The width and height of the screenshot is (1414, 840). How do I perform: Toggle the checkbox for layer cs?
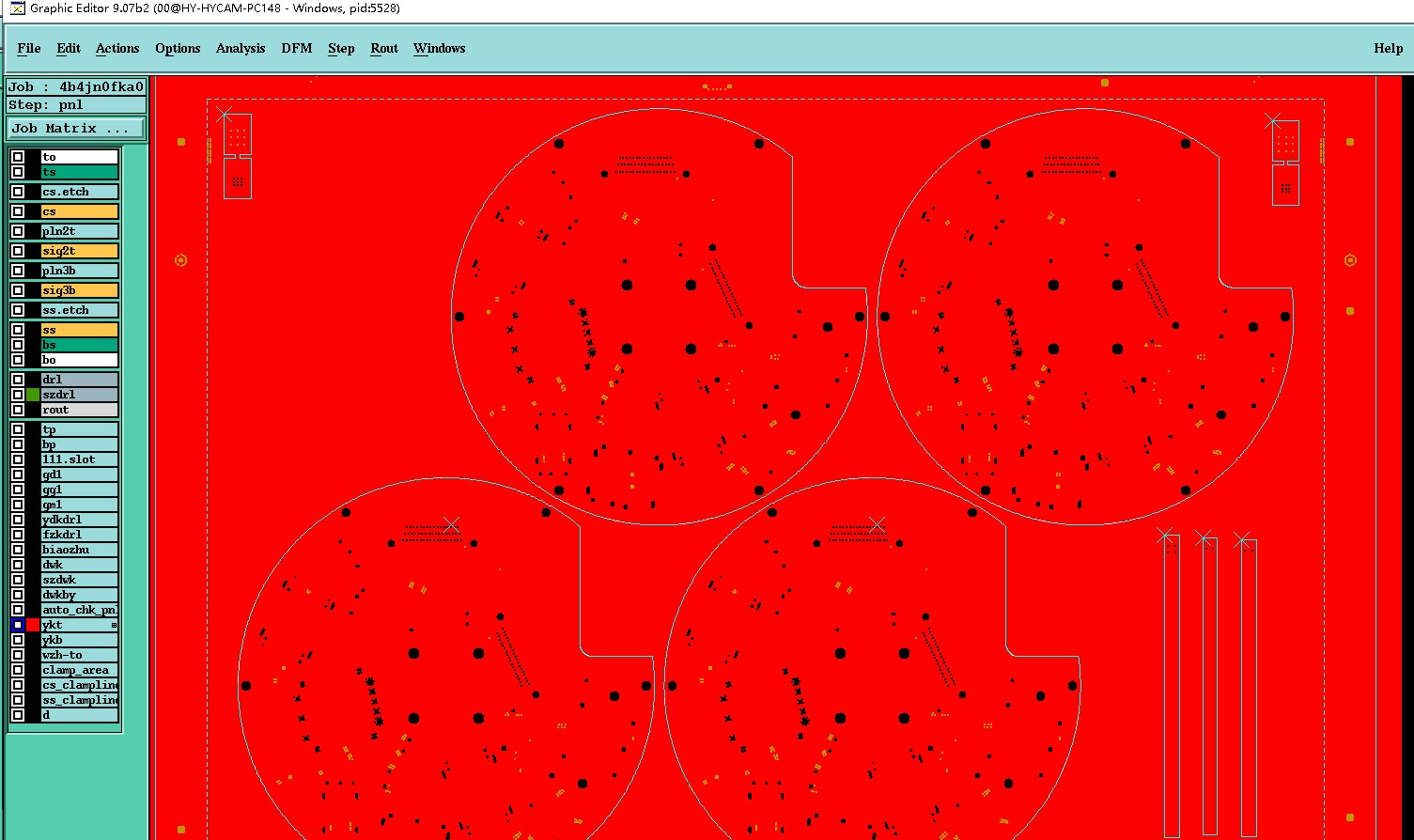point(18,211)
